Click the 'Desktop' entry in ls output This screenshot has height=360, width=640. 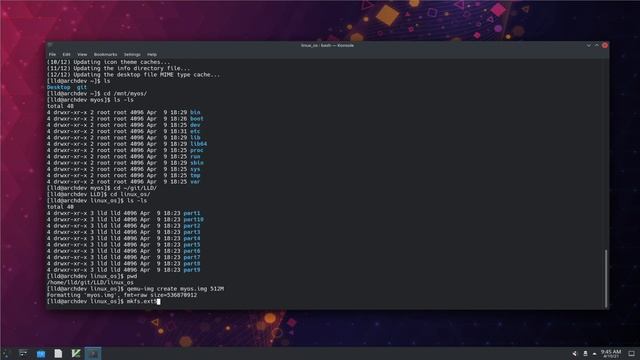pyautogui.click(x=59, y=87)
